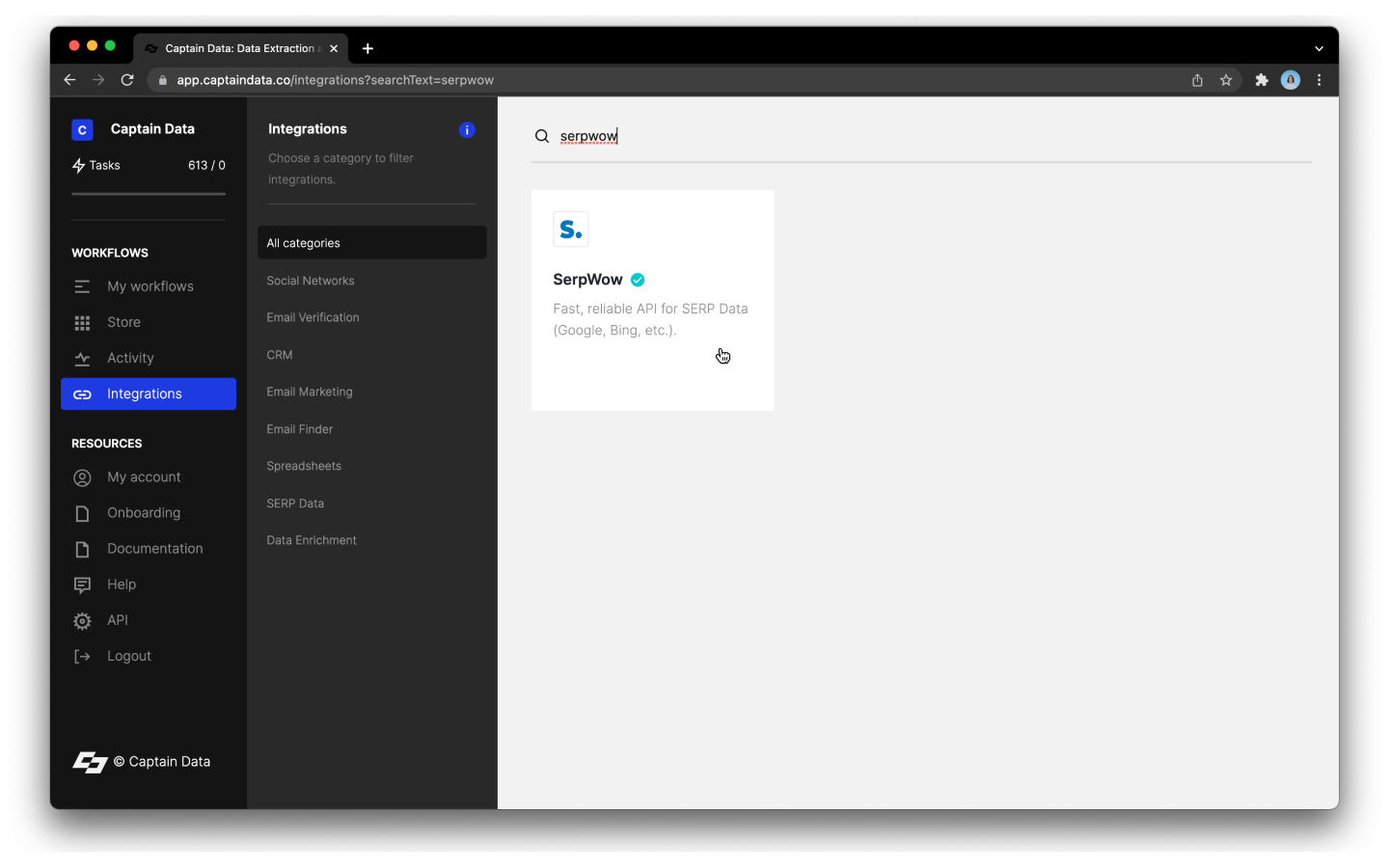The height and width of the screenshot is (868, 1389).
Task: Select Integrations in sidebar
Action: tap(149, 393)
